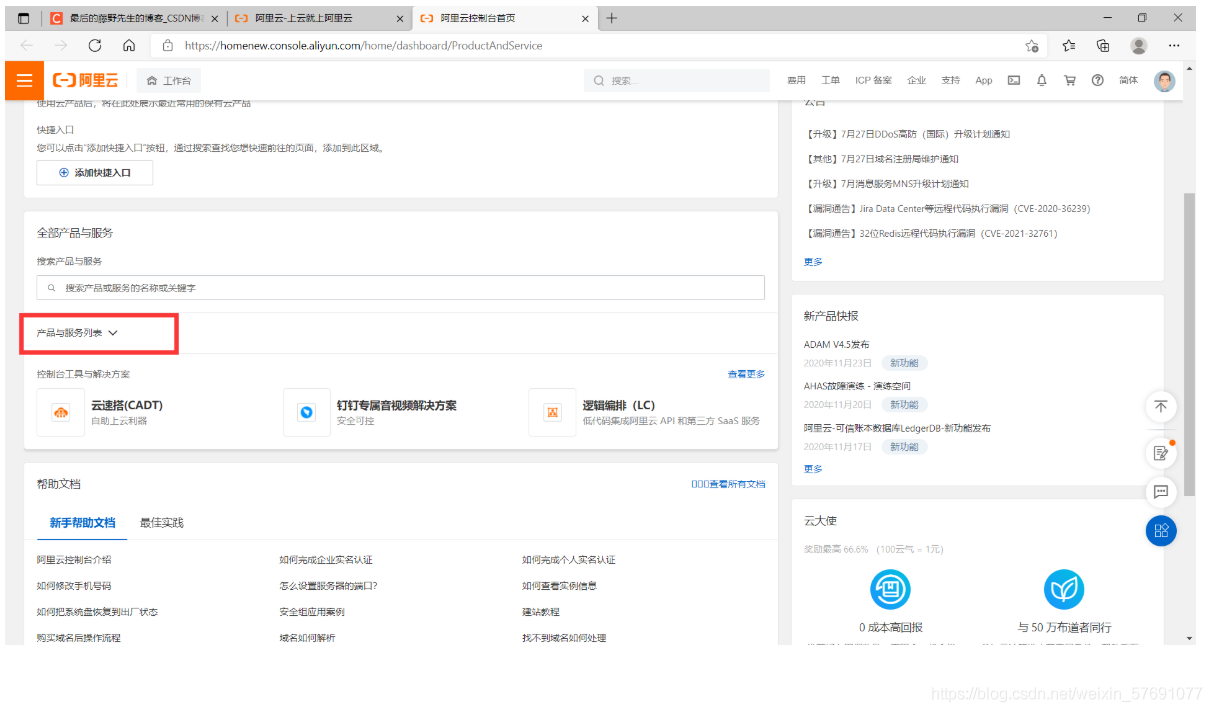Viewport: 1212px width, 712px height.
Task: Click the 添加快捷入口 button
Action: pos(95,172)
